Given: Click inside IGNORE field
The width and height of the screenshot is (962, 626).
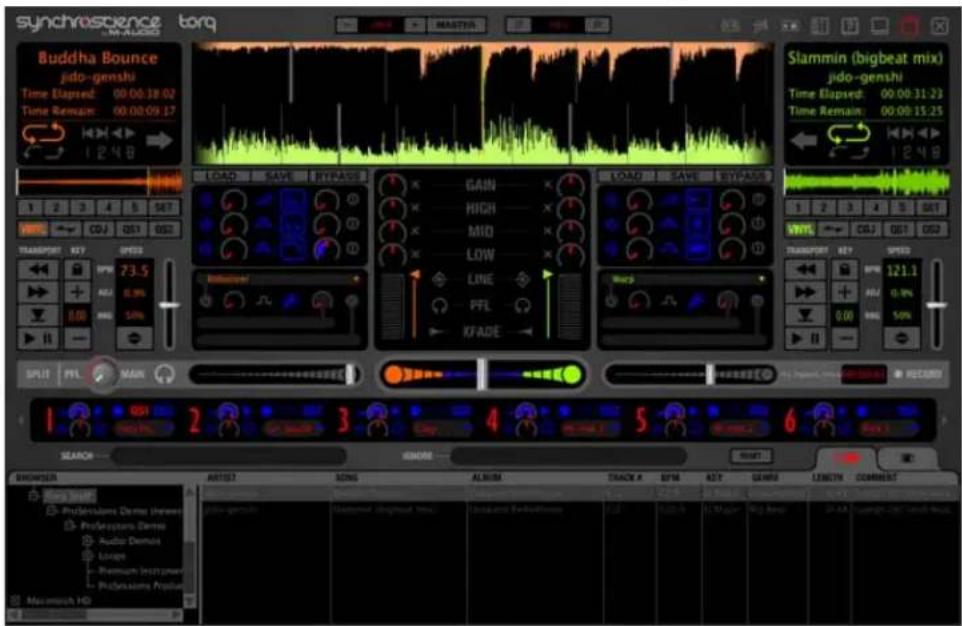Looking at the screenshot, I should point(569,456).
